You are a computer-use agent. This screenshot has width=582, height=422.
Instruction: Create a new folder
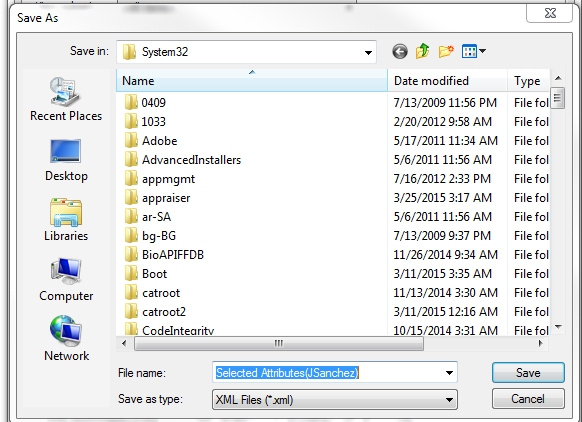click(x=446, y=51)
